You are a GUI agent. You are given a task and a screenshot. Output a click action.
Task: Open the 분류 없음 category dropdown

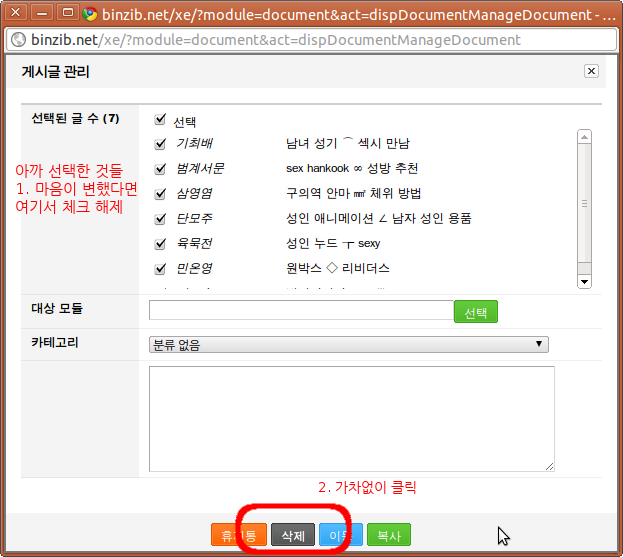tap(348, 344)
